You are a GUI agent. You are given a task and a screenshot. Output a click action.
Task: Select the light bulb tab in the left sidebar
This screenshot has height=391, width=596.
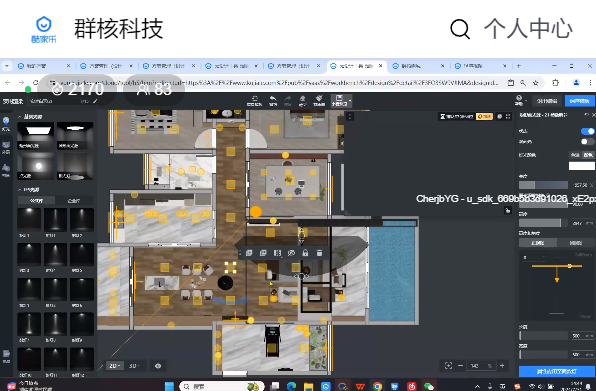tap(6, 124)
